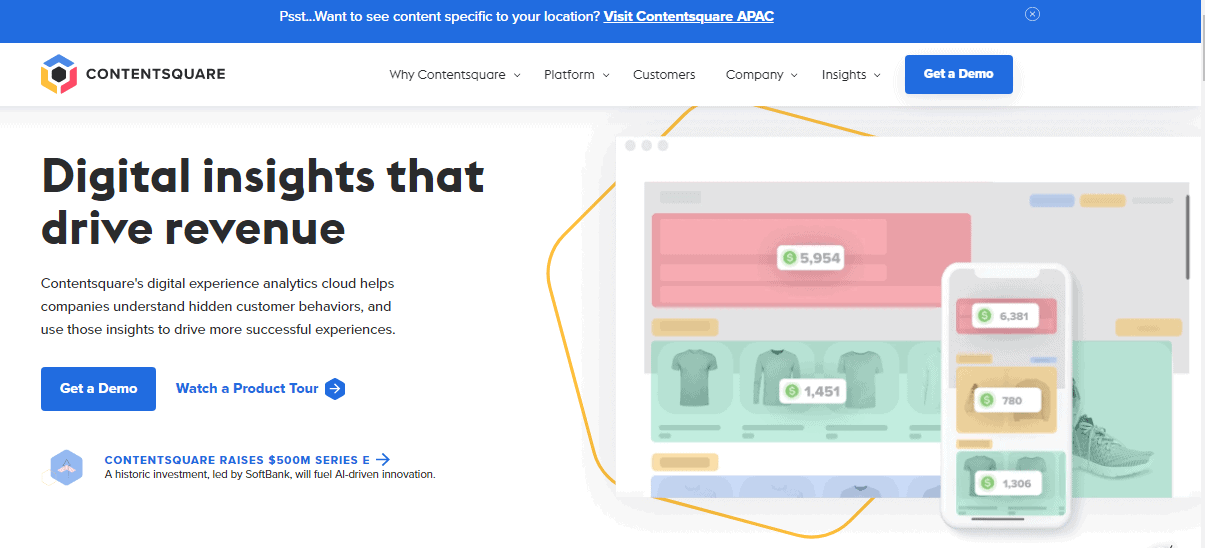Click the hero Get a Demo button

98,388
